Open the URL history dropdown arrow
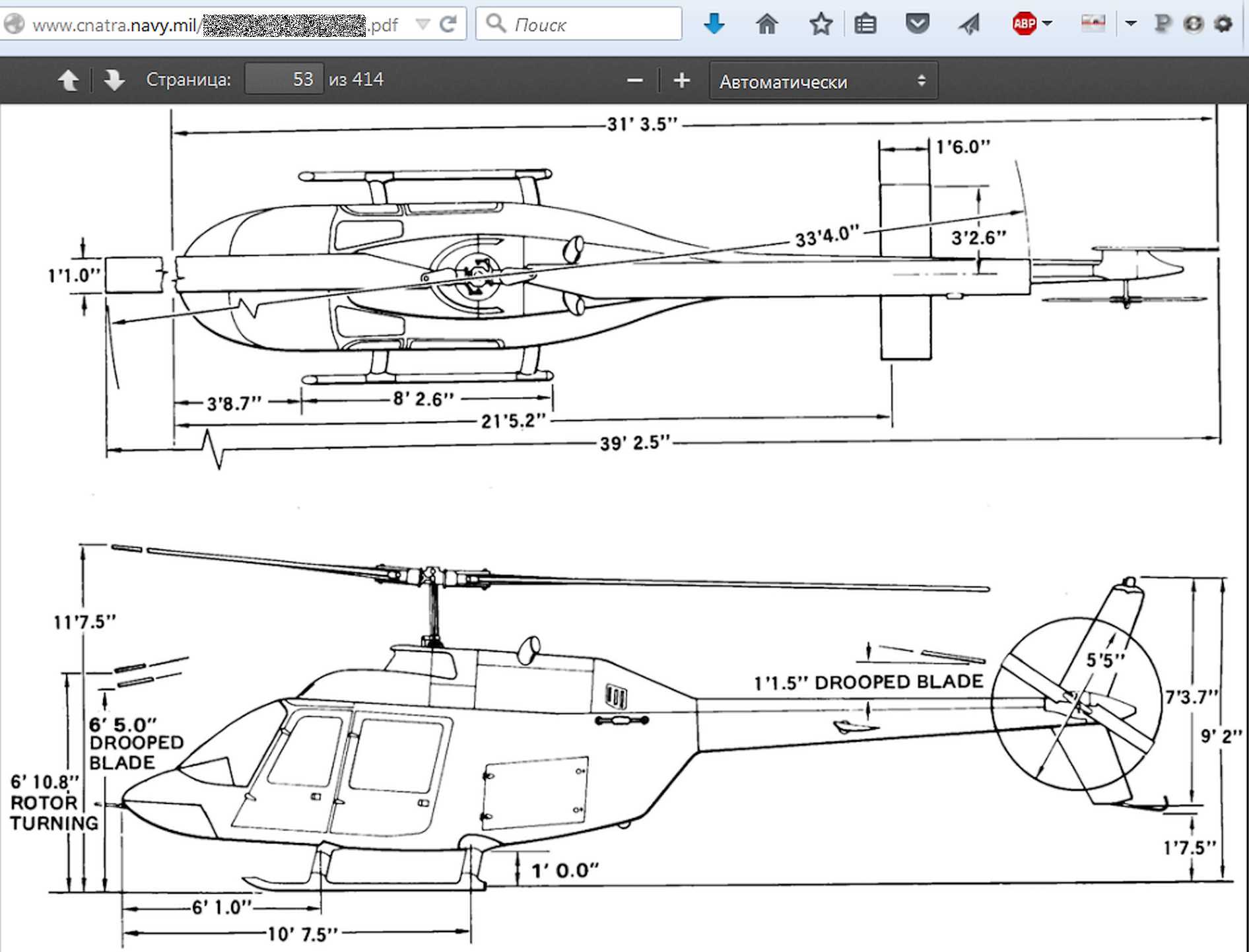Viewport: 1249px width, 952px height. (422, 25)
